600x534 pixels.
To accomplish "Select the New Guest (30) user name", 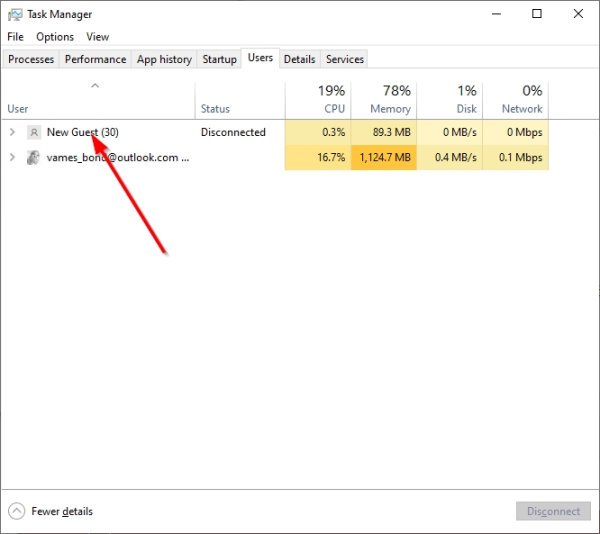I will (83, 132).
